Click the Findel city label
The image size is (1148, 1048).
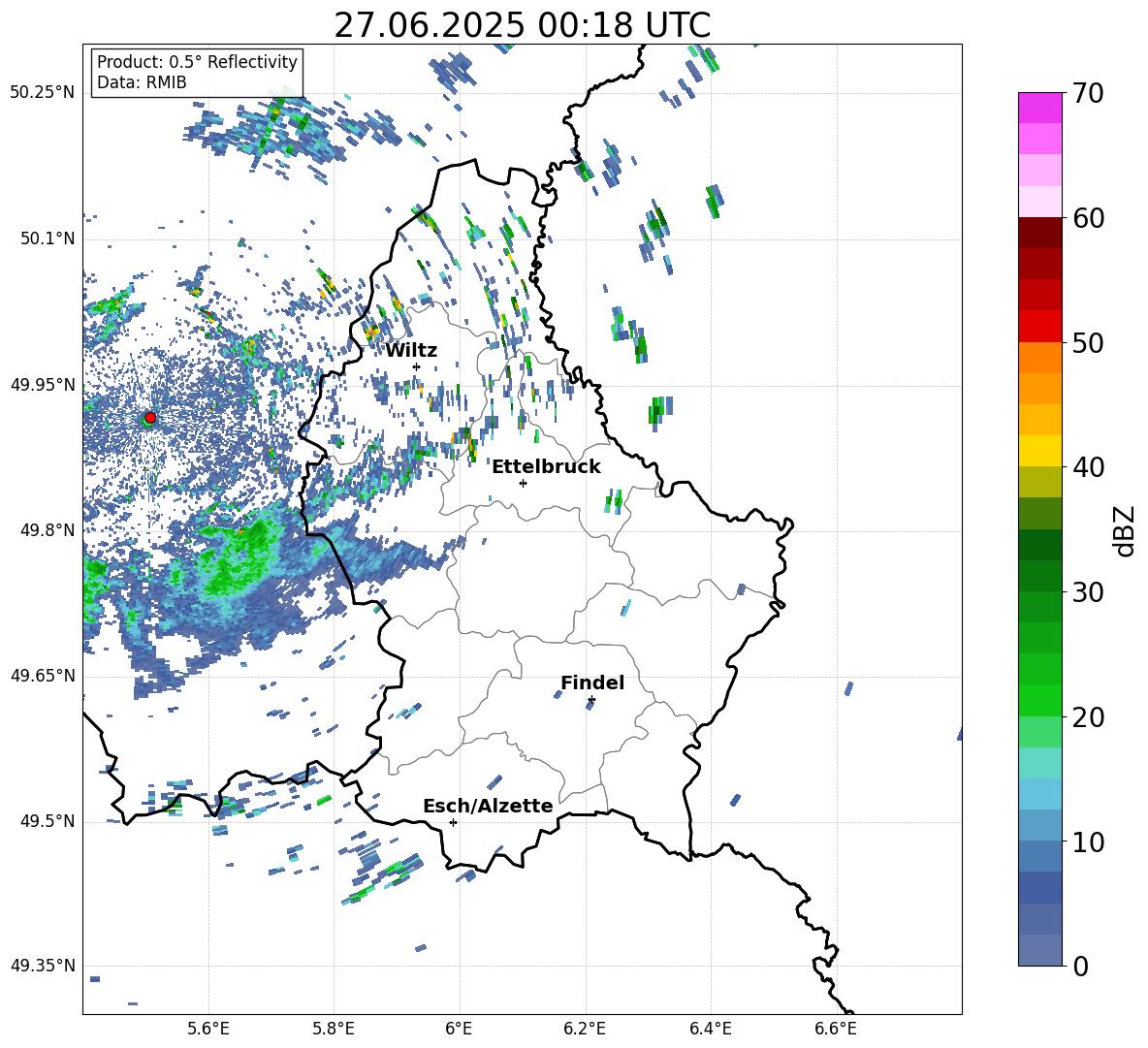[x=592, y=683]
